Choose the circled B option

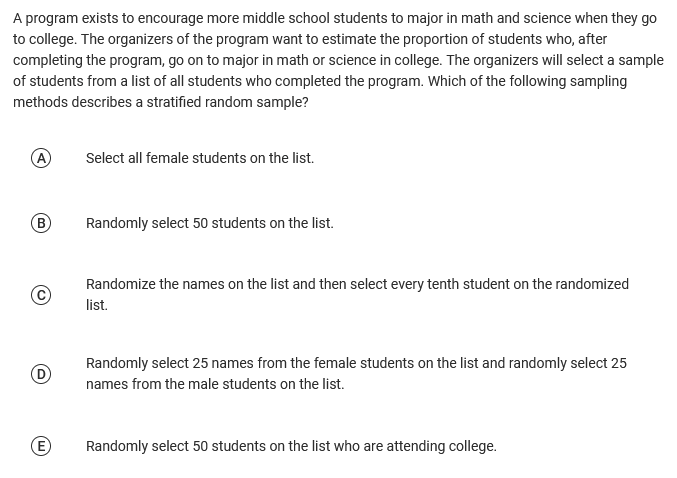pyautogui.click(x=41, y=223)
